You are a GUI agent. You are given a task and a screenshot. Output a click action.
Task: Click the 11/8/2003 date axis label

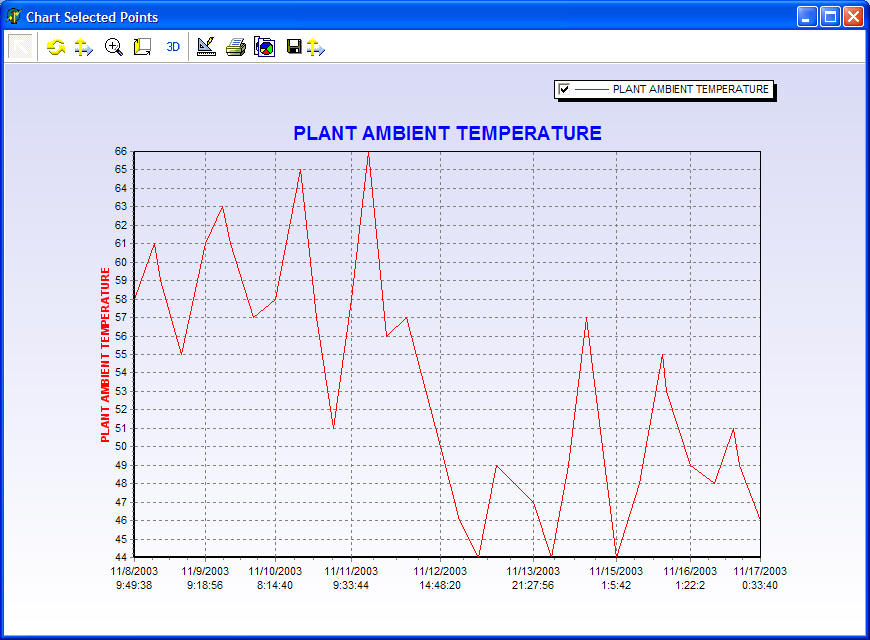point(134,571)
